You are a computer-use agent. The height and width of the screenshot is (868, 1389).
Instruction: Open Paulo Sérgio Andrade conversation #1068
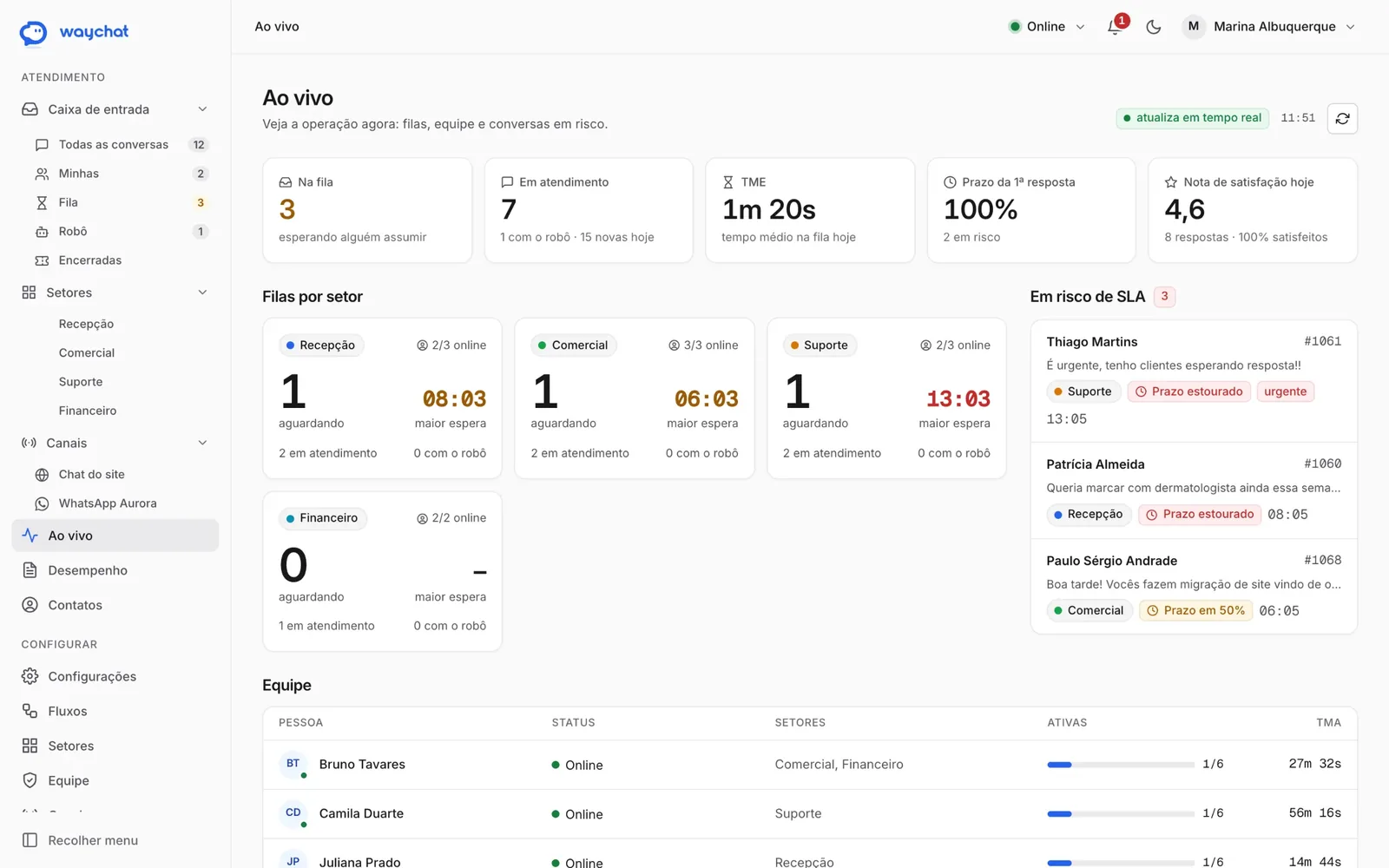pos(1194,586)
